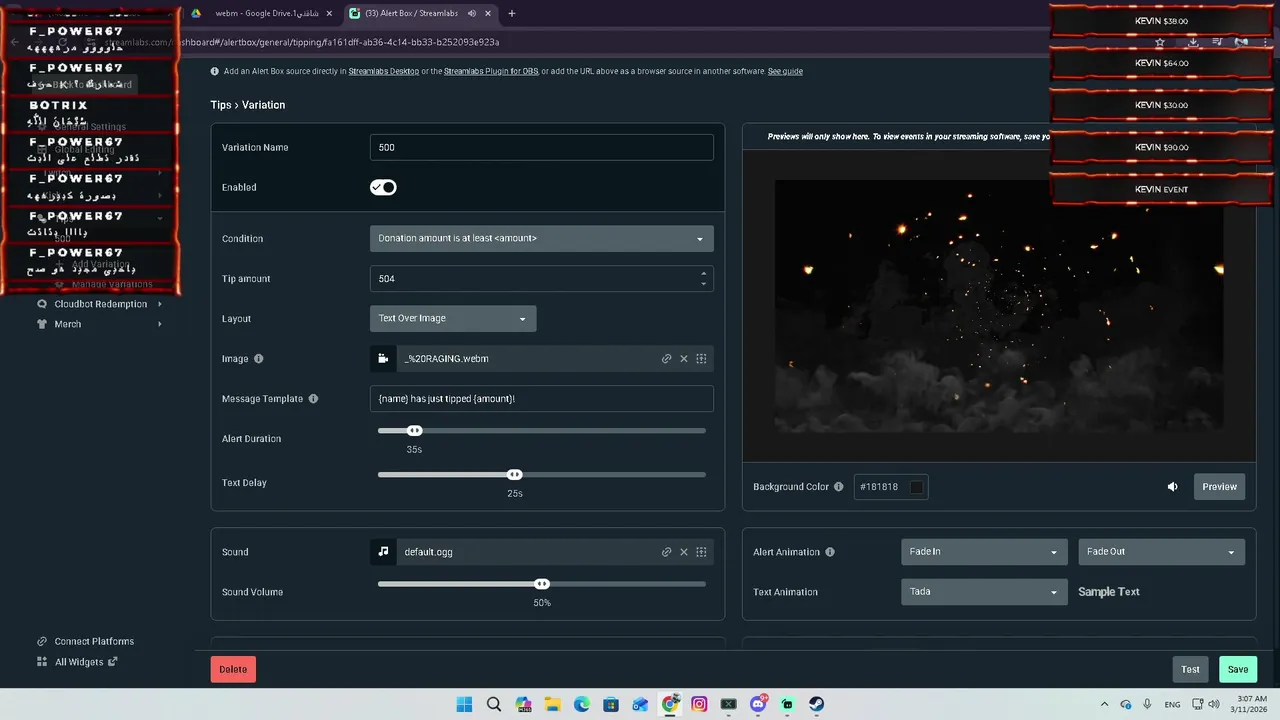This screenshot has height=720, width=1280.
Task: Open a new browser tab
Action: pos(511,13)
